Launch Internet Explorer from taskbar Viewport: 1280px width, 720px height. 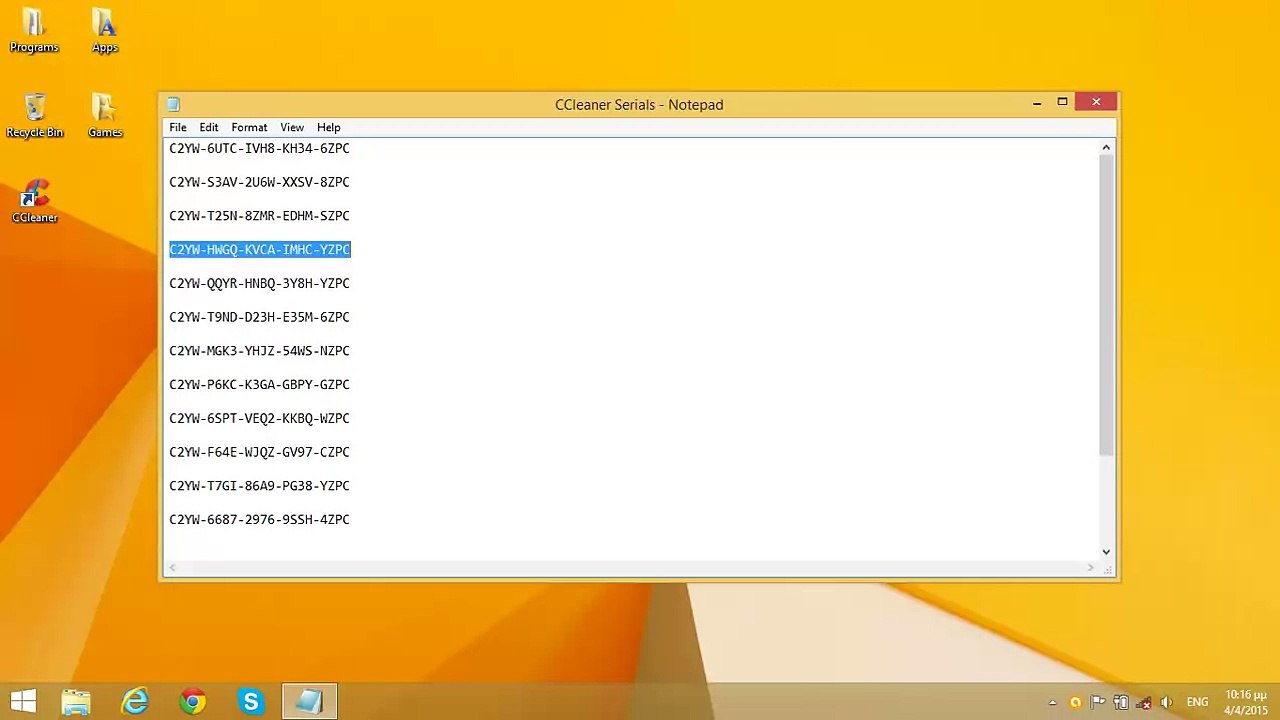[134, 702]
